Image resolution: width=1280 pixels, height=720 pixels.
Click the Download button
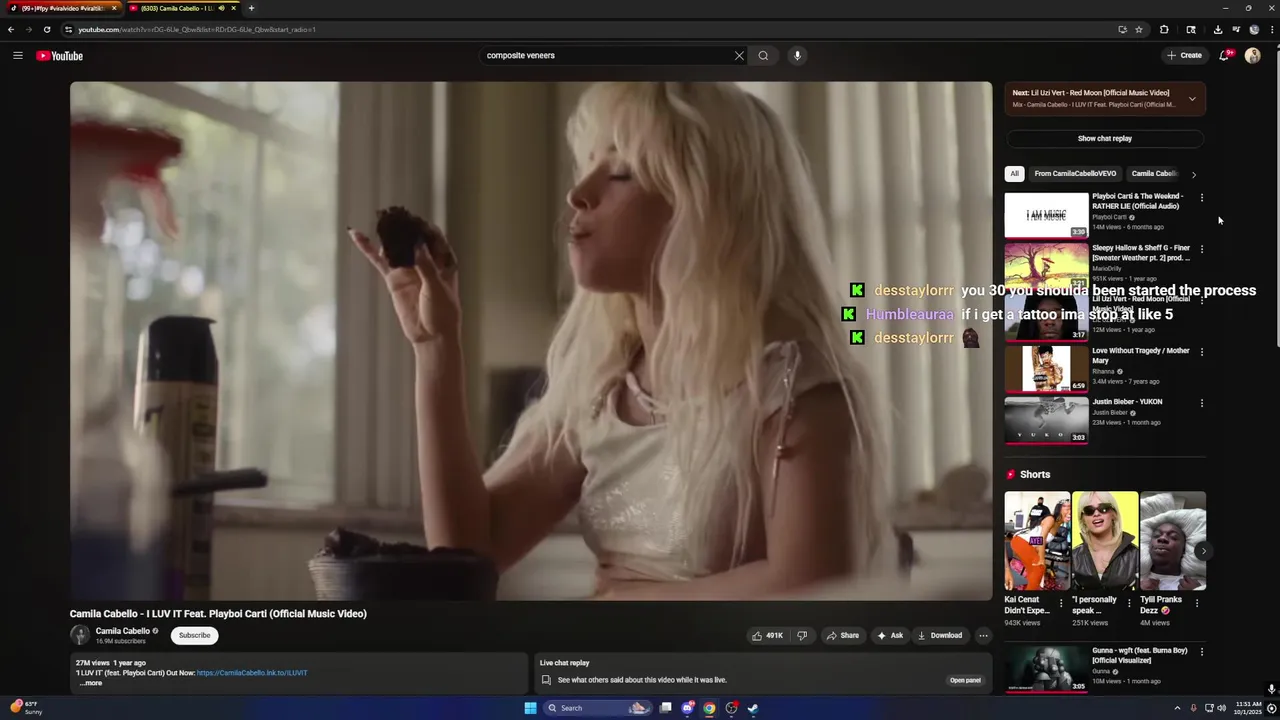[940, 635]
